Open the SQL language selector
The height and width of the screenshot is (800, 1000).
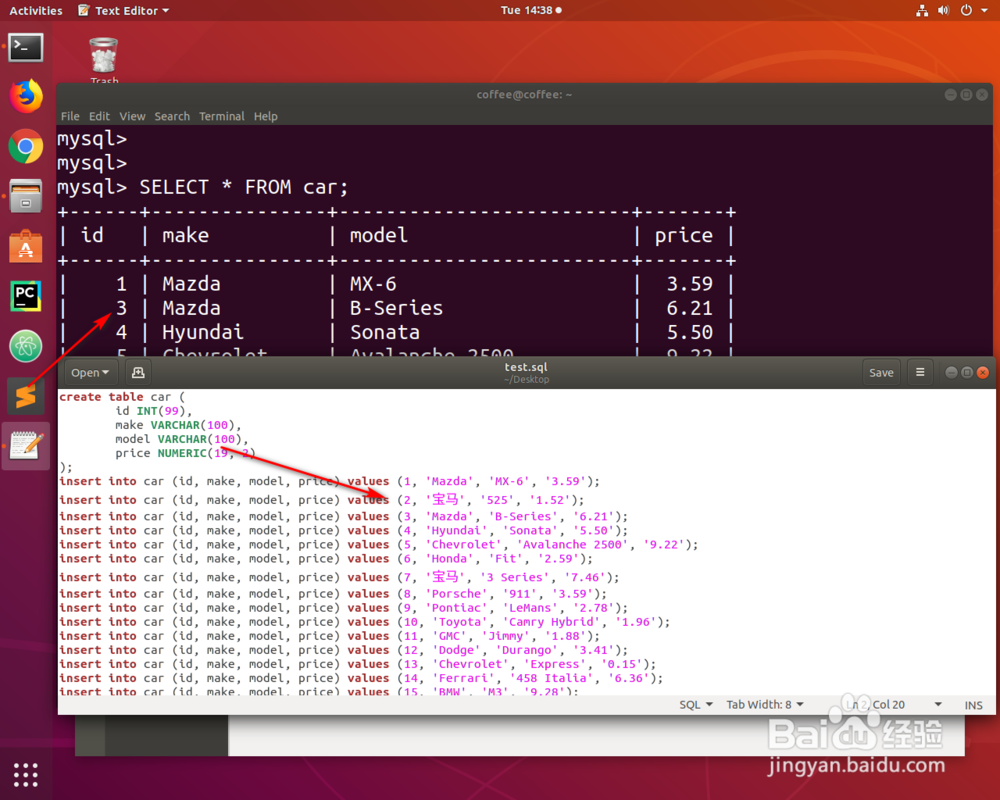pos(696,704)
